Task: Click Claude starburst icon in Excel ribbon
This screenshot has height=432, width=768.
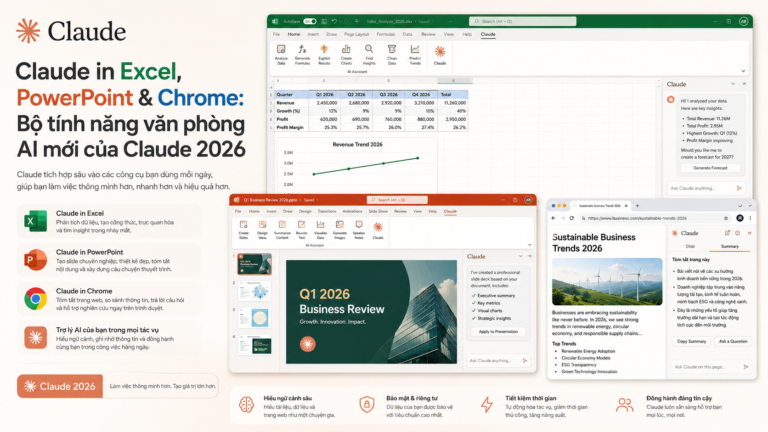Action: pyautogui.click(x=440, y=51)
